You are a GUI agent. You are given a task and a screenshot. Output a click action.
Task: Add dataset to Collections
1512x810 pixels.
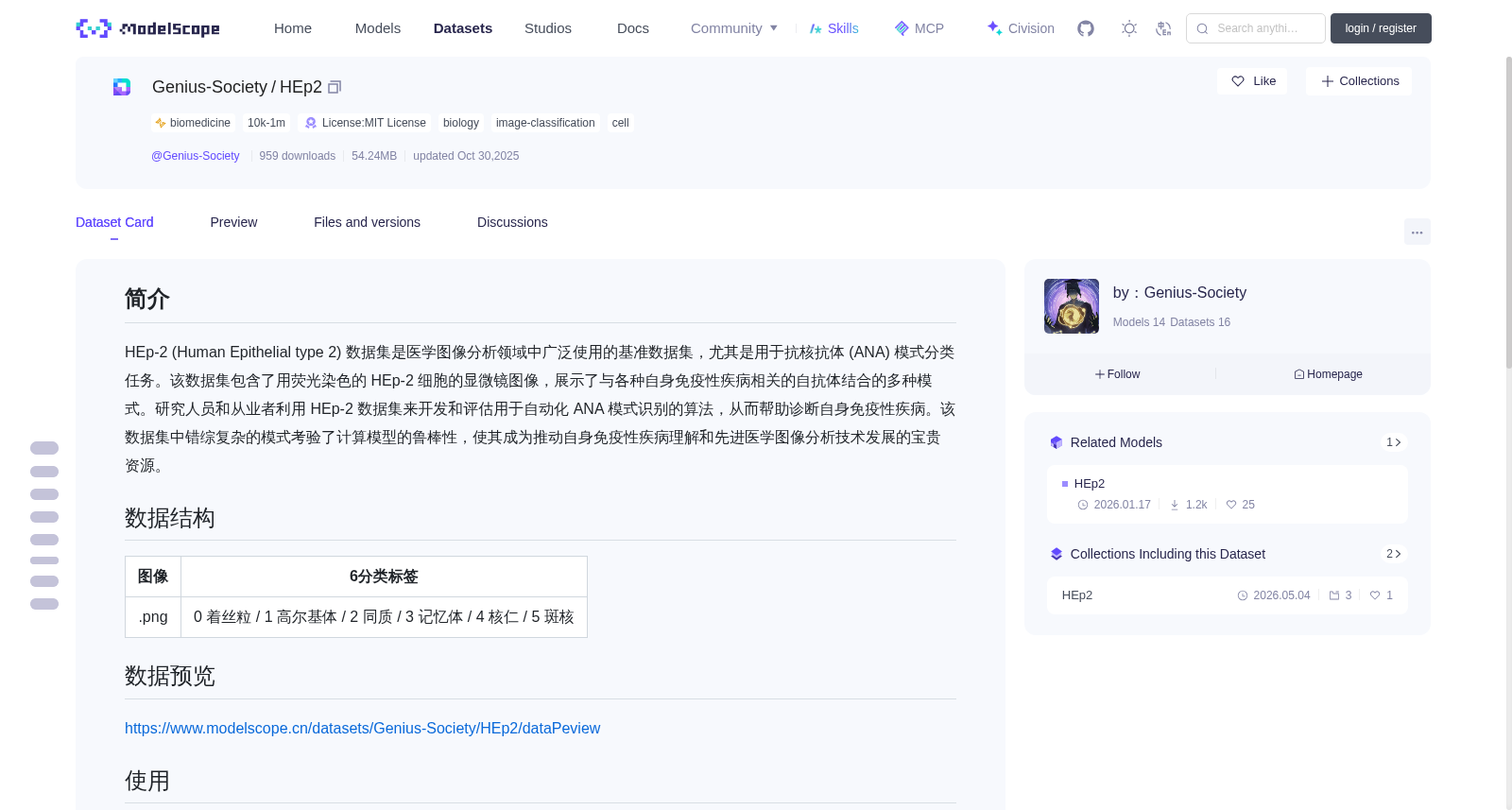click(1359, 81)
